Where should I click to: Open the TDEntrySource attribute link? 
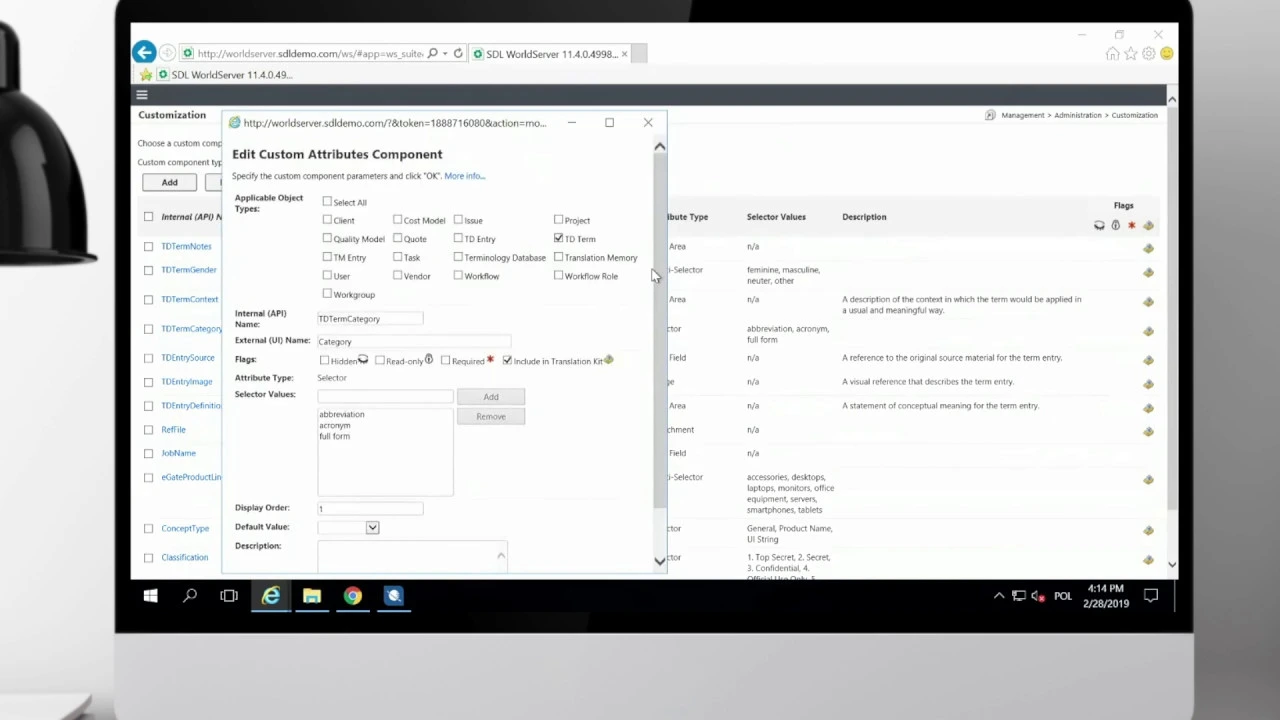coord(188,358)
